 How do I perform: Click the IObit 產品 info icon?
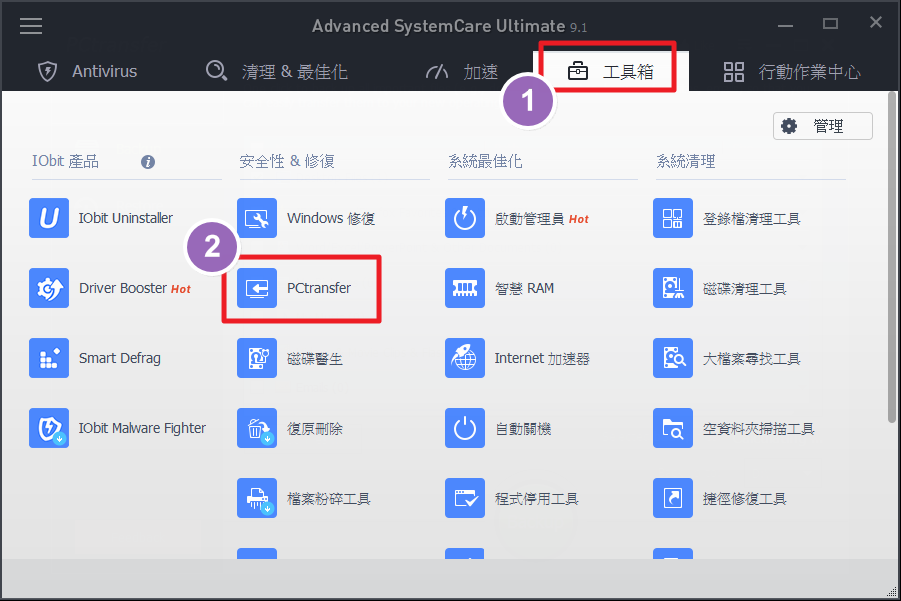click(148, 161)
